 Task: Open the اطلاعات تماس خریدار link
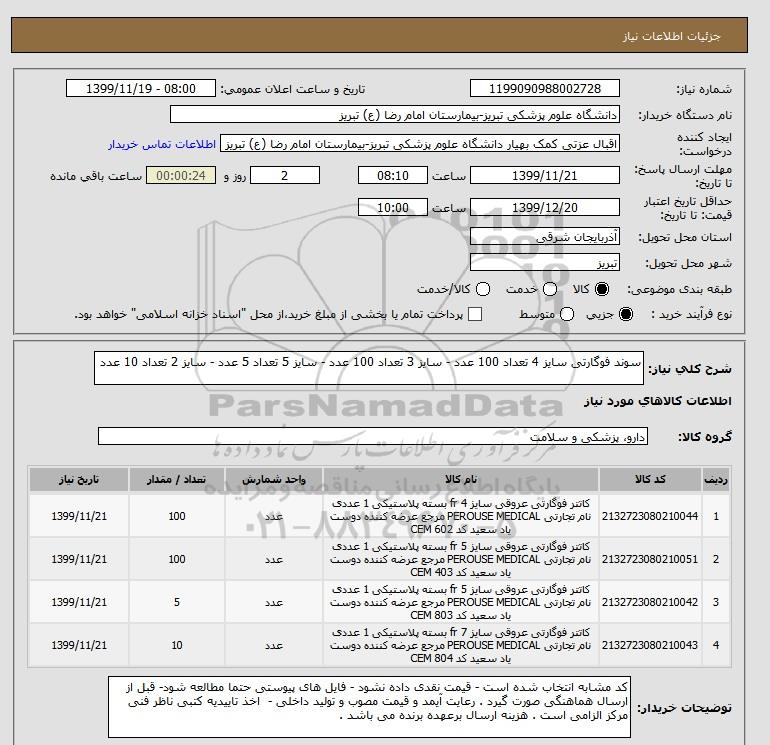tap(162, 144)
